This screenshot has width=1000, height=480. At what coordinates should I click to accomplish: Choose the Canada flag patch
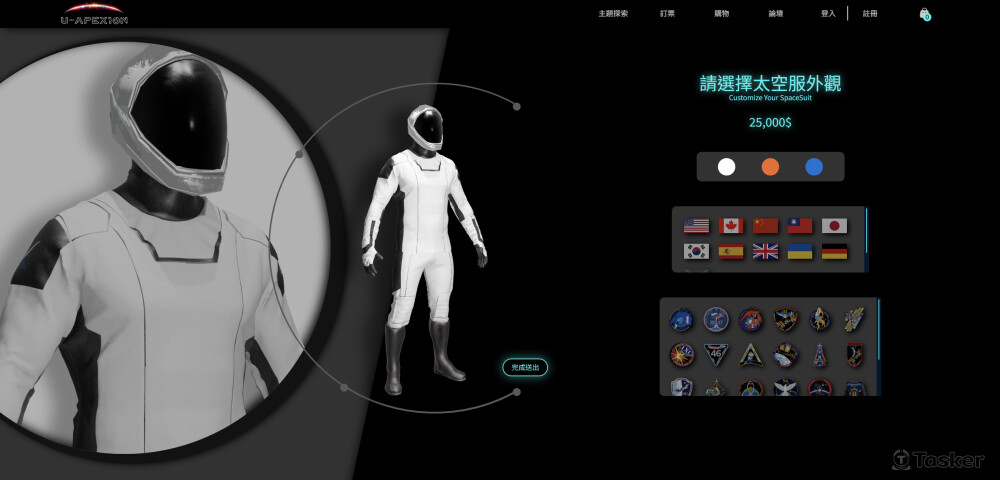pos(731,226)
